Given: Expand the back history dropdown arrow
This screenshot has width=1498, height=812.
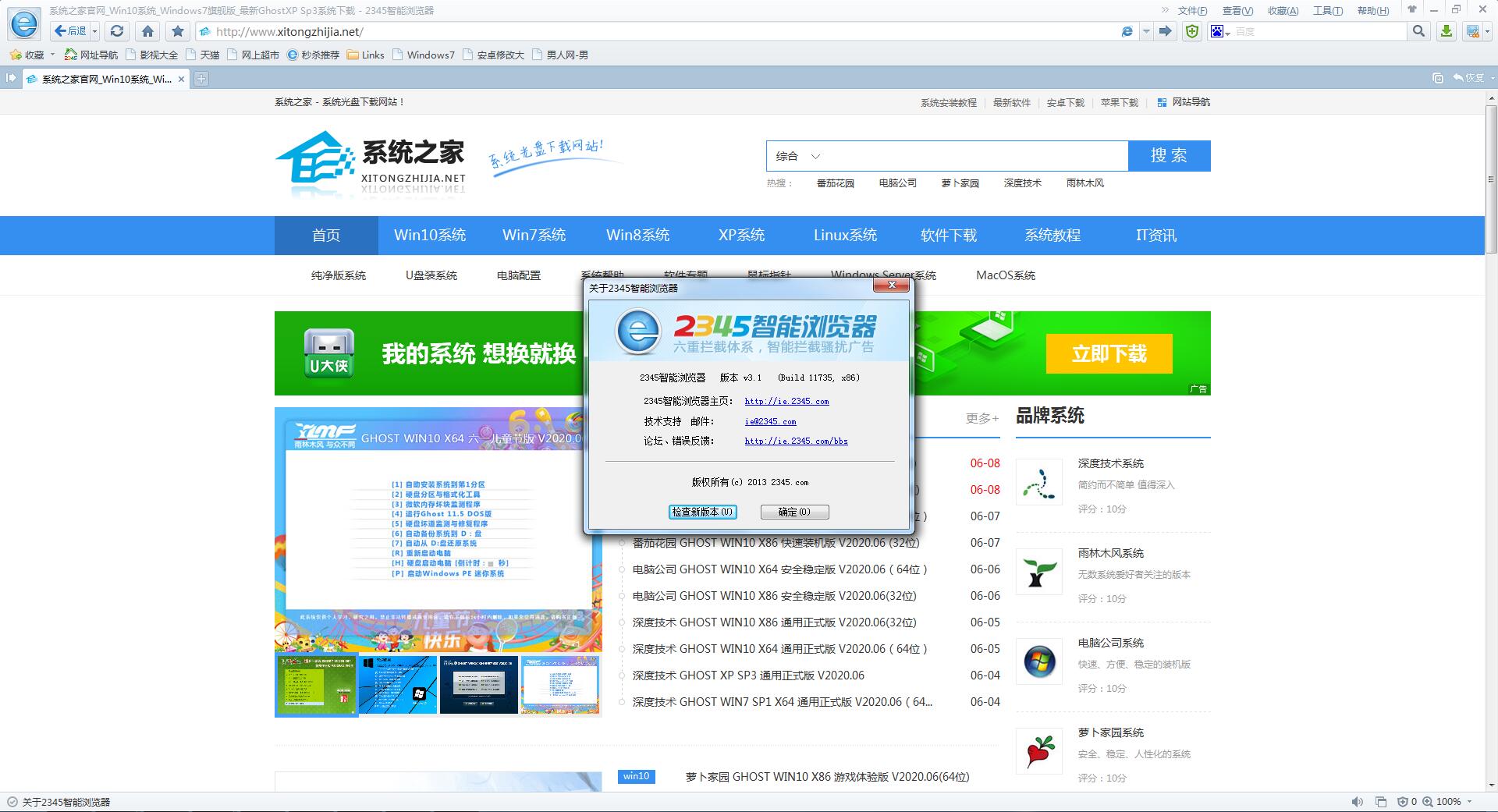Looking at the screenshot, I should pos(94,31).
